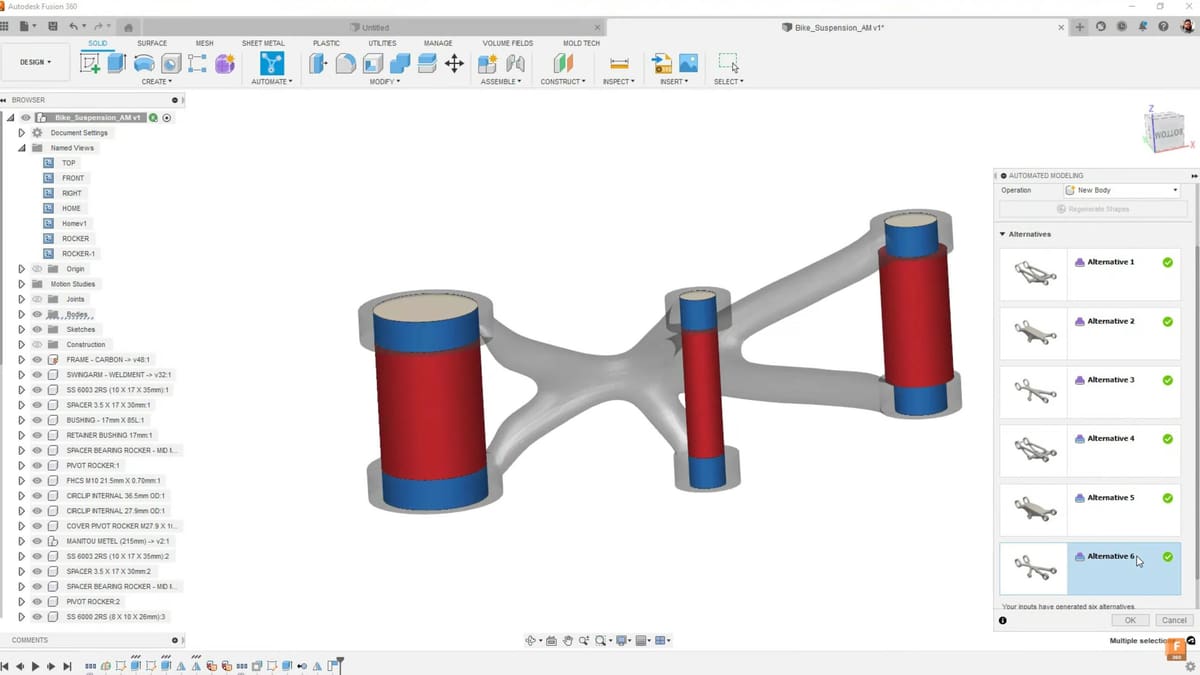Screen dimensions: 1200x675
Task: Click the green checkmark on Alternative 3
Action: coord(1167,380)
